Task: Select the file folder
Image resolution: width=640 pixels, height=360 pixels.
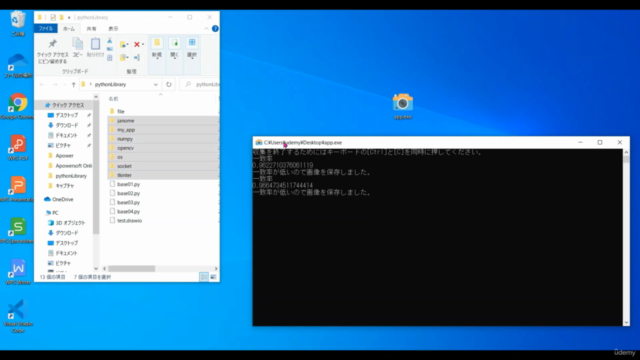Action: coord(121,111)
